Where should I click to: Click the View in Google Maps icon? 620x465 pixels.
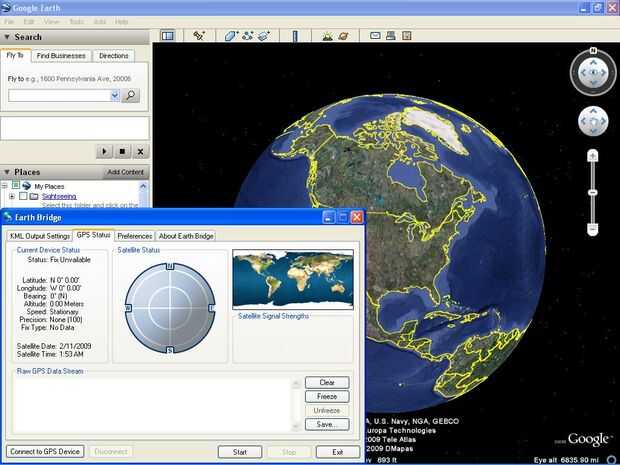coord(406,36)
